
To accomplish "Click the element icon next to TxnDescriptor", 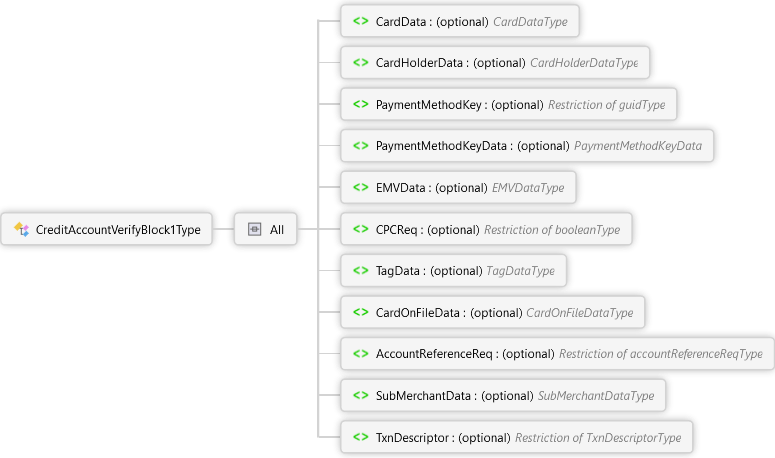I will (x=360, y=437).
